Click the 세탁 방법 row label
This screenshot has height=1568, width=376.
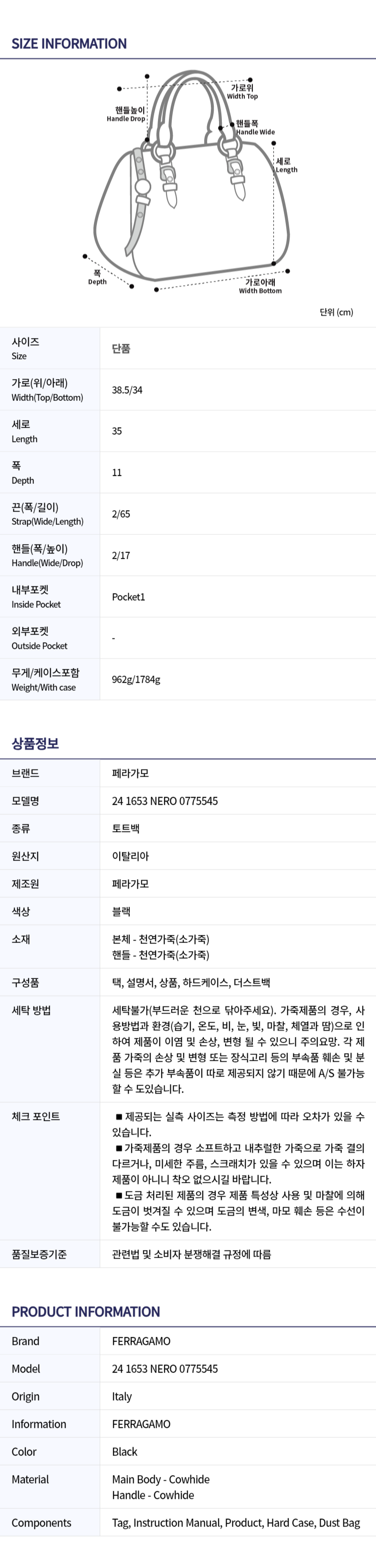coord(31,1010)
